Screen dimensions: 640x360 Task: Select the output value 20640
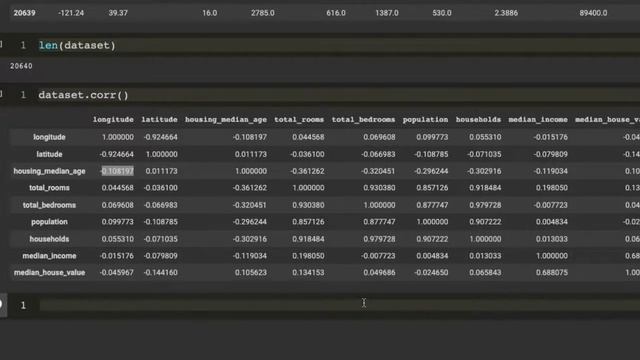pyautogui.click(x=21, y=66)
